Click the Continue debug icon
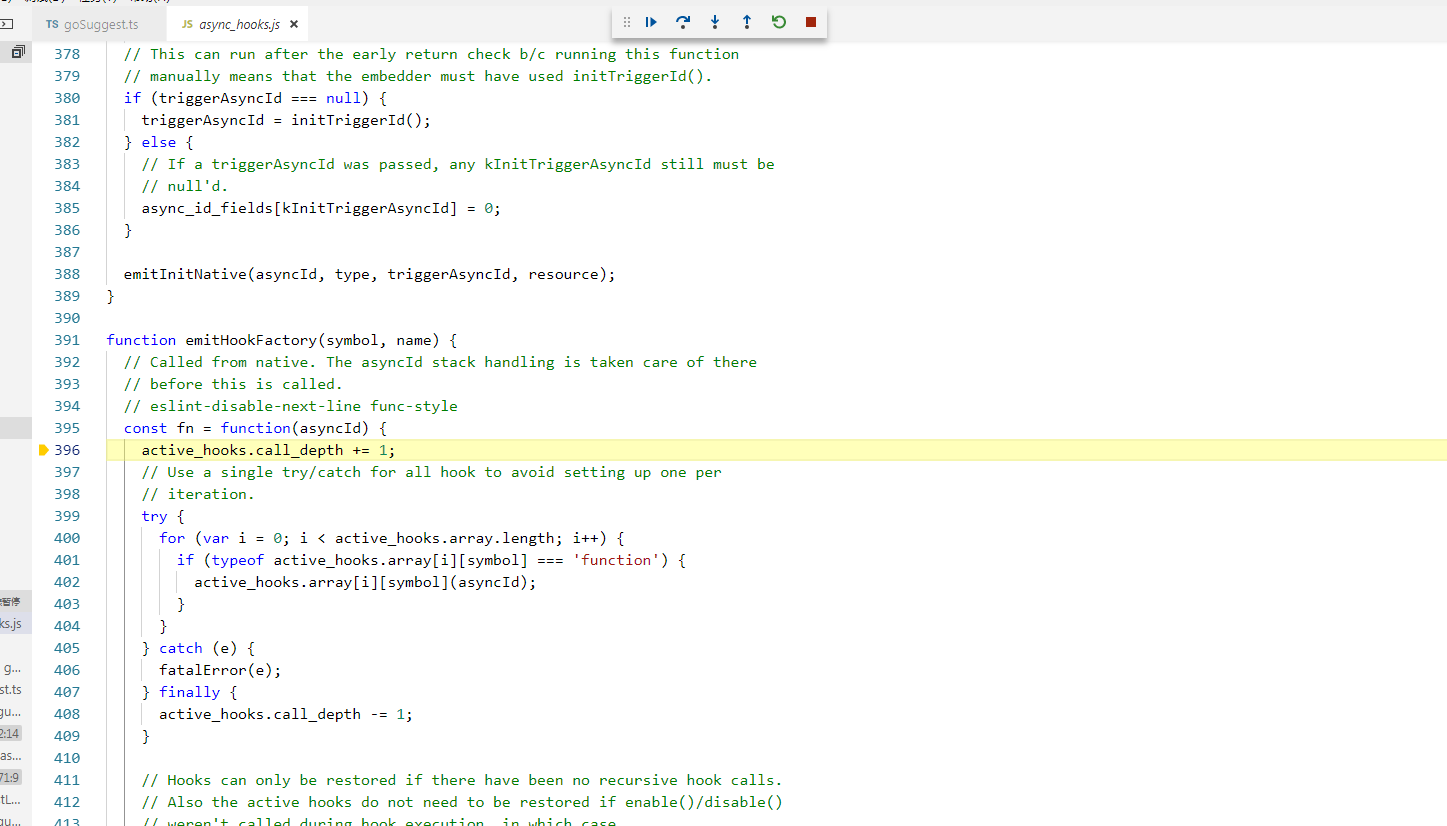This screenshot has height=826, width=1447. point(651,21)
